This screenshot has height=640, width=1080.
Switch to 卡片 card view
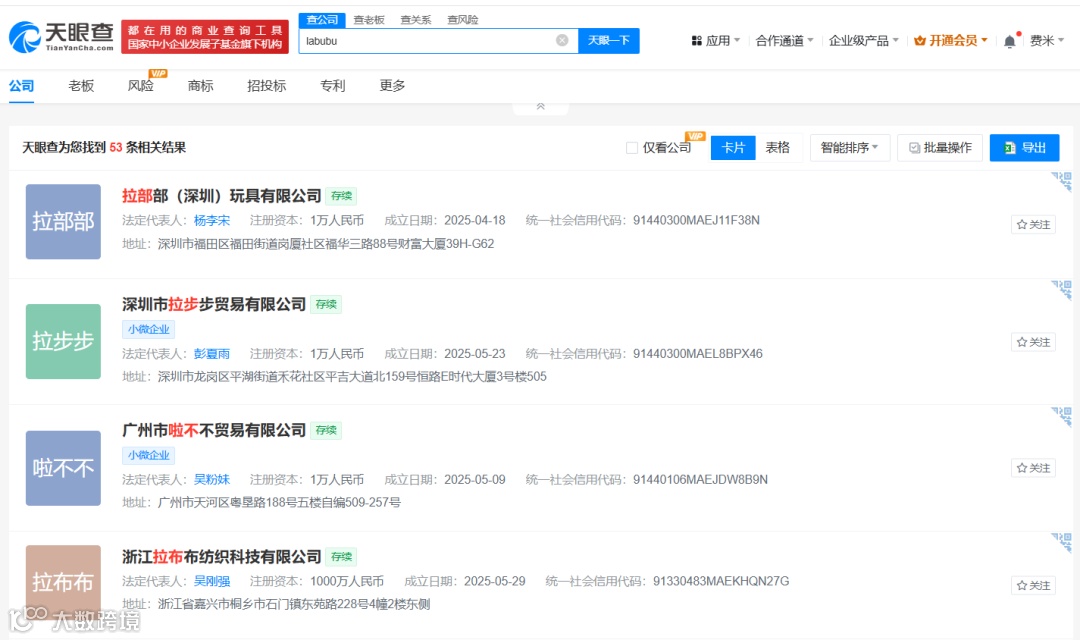point(733,147)
